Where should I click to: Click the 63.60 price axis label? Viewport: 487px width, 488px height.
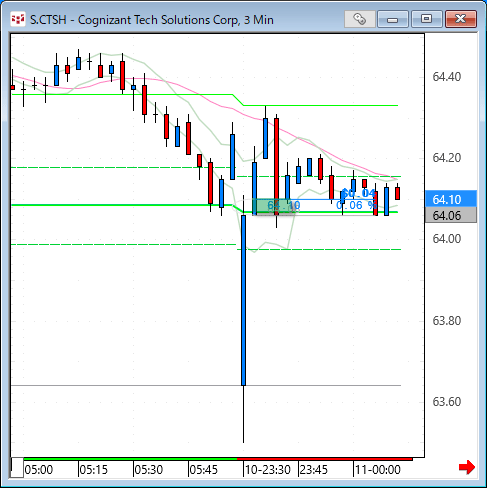click(x=447, y=402)
